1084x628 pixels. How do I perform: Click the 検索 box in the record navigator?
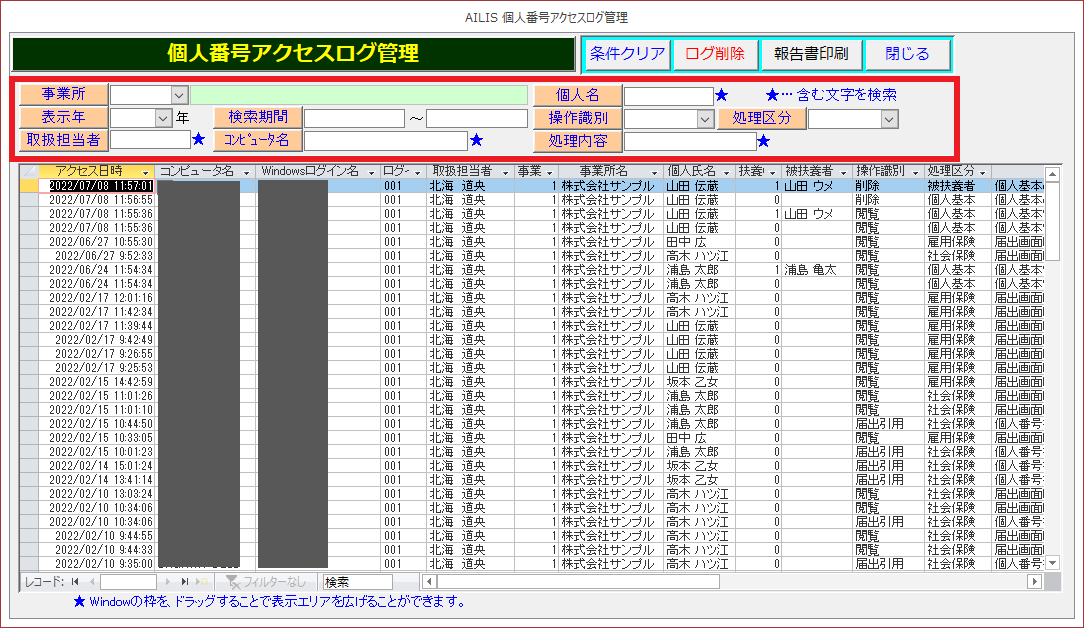pos(357,581)
